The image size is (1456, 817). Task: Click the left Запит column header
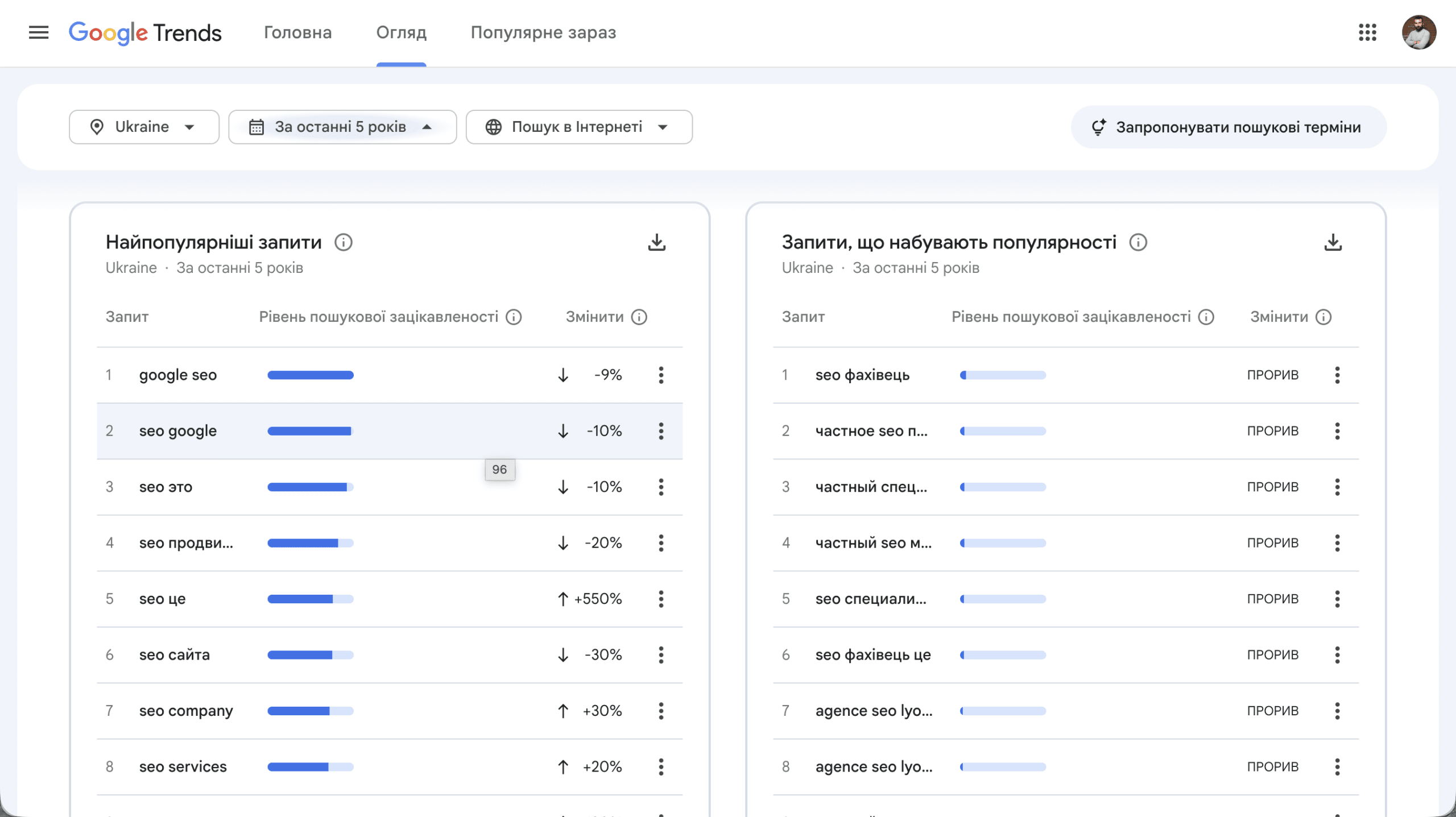click(x=127, y=317)
